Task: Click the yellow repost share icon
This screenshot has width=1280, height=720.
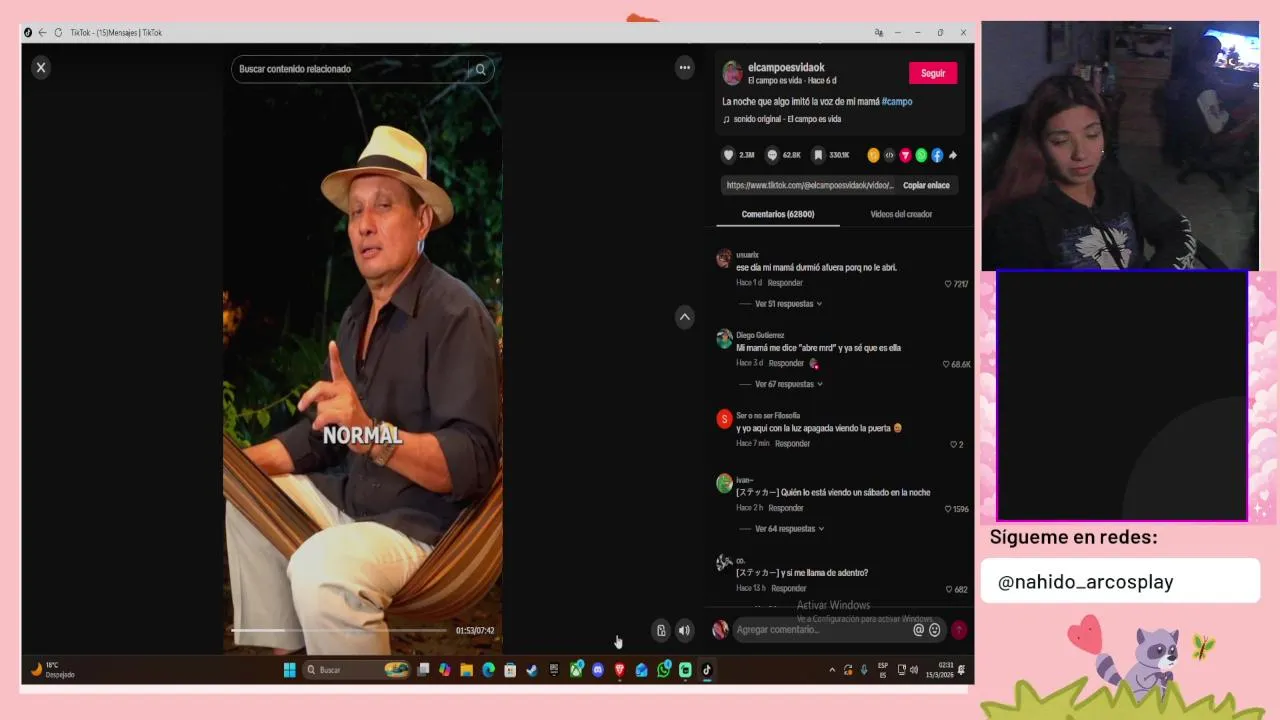Action: (873, 155)
